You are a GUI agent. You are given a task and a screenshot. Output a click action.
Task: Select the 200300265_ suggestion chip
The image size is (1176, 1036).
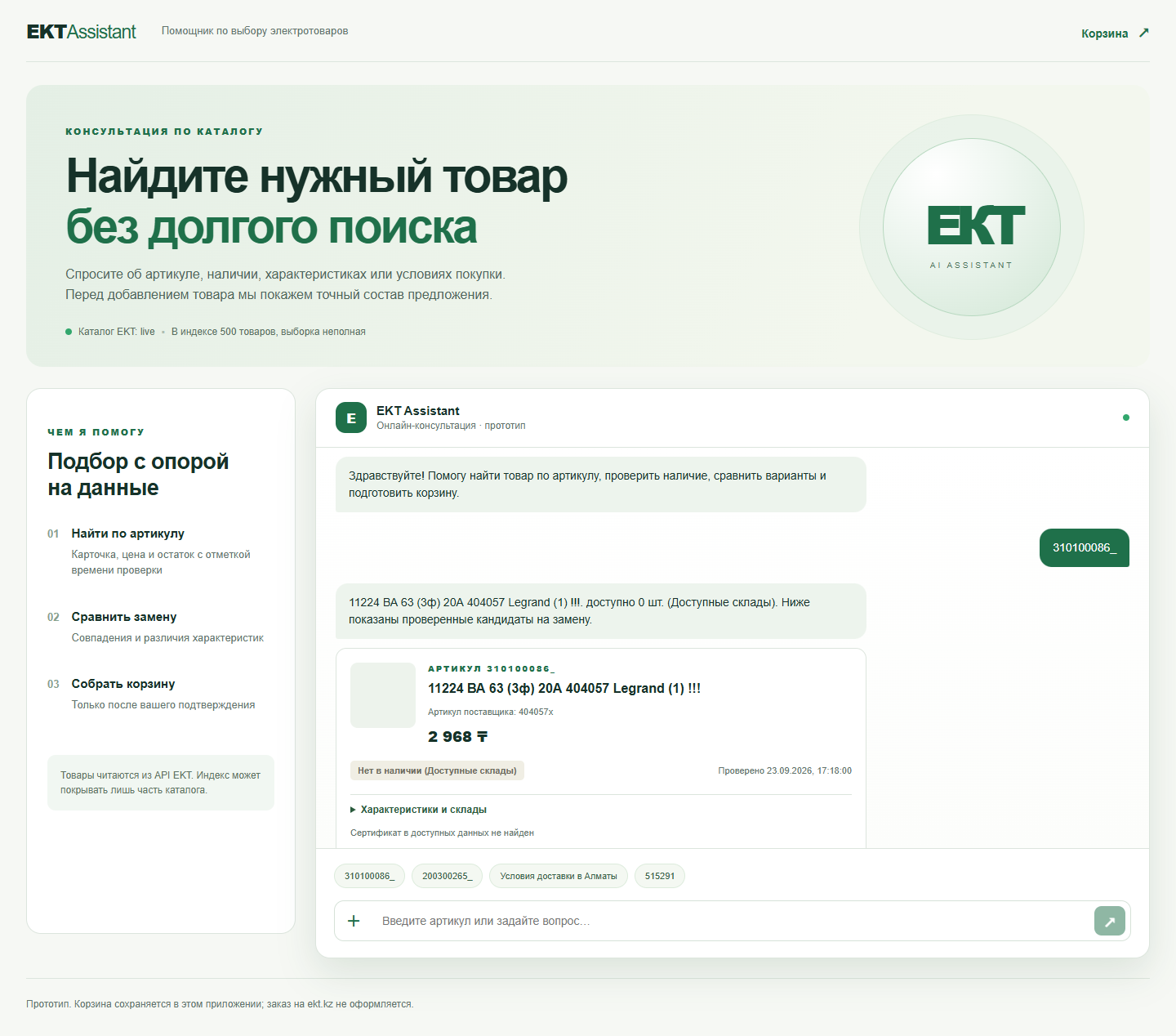tap(447, 876)
